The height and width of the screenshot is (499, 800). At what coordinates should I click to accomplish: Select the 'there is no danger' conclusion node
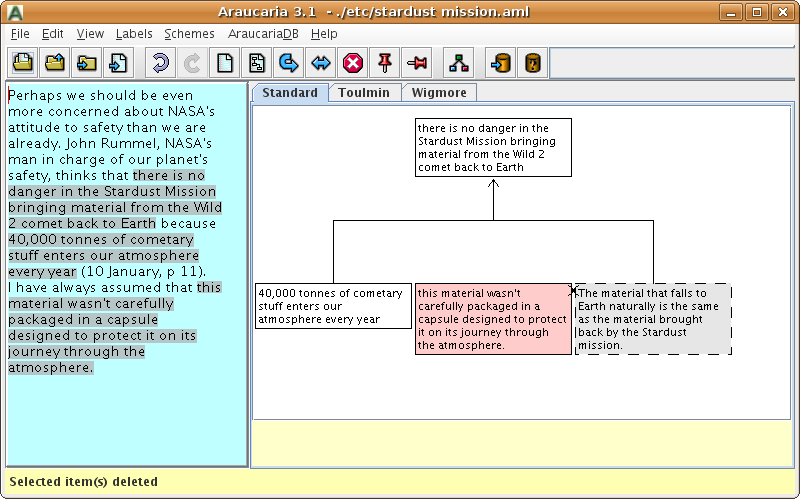pyautogui.click(x=493, y=147)
